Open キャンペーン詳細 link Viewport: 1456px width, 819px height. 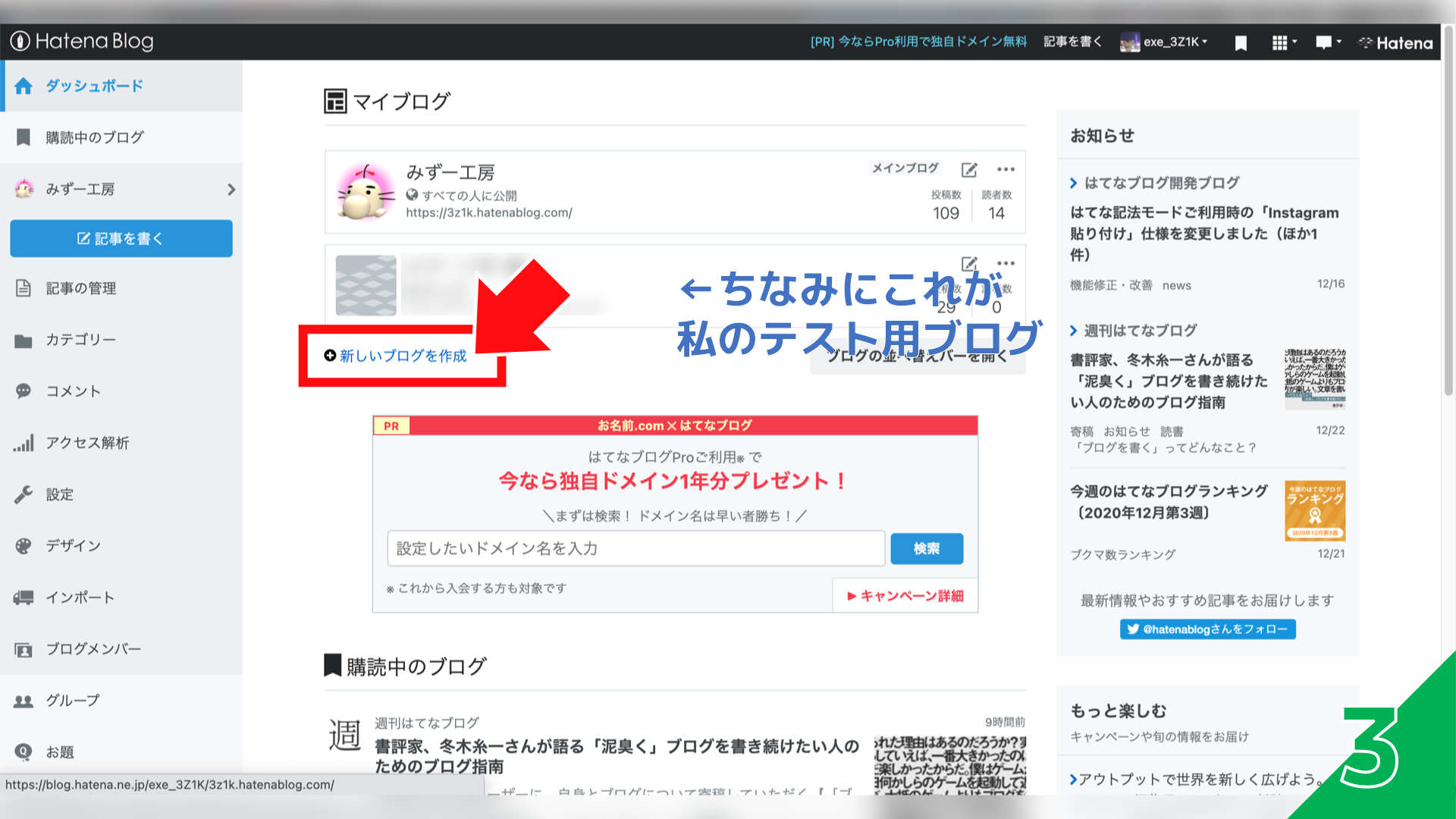(905, 596)
